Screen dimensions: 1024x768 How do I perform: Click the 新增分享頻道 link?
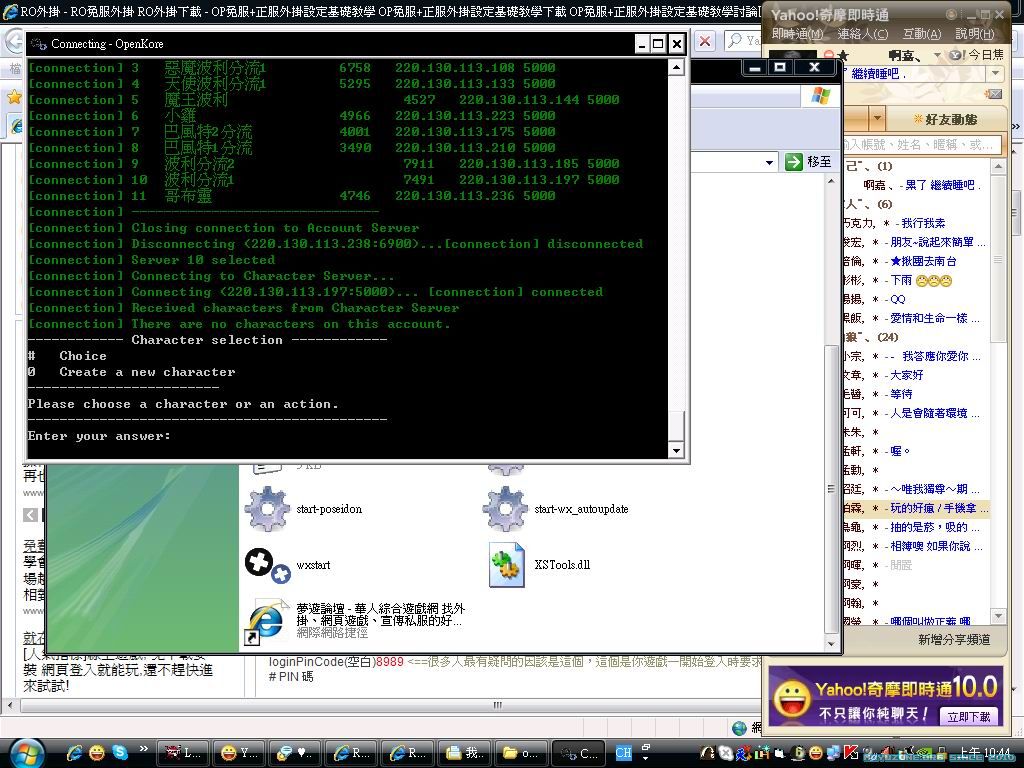tap(954, 640)
